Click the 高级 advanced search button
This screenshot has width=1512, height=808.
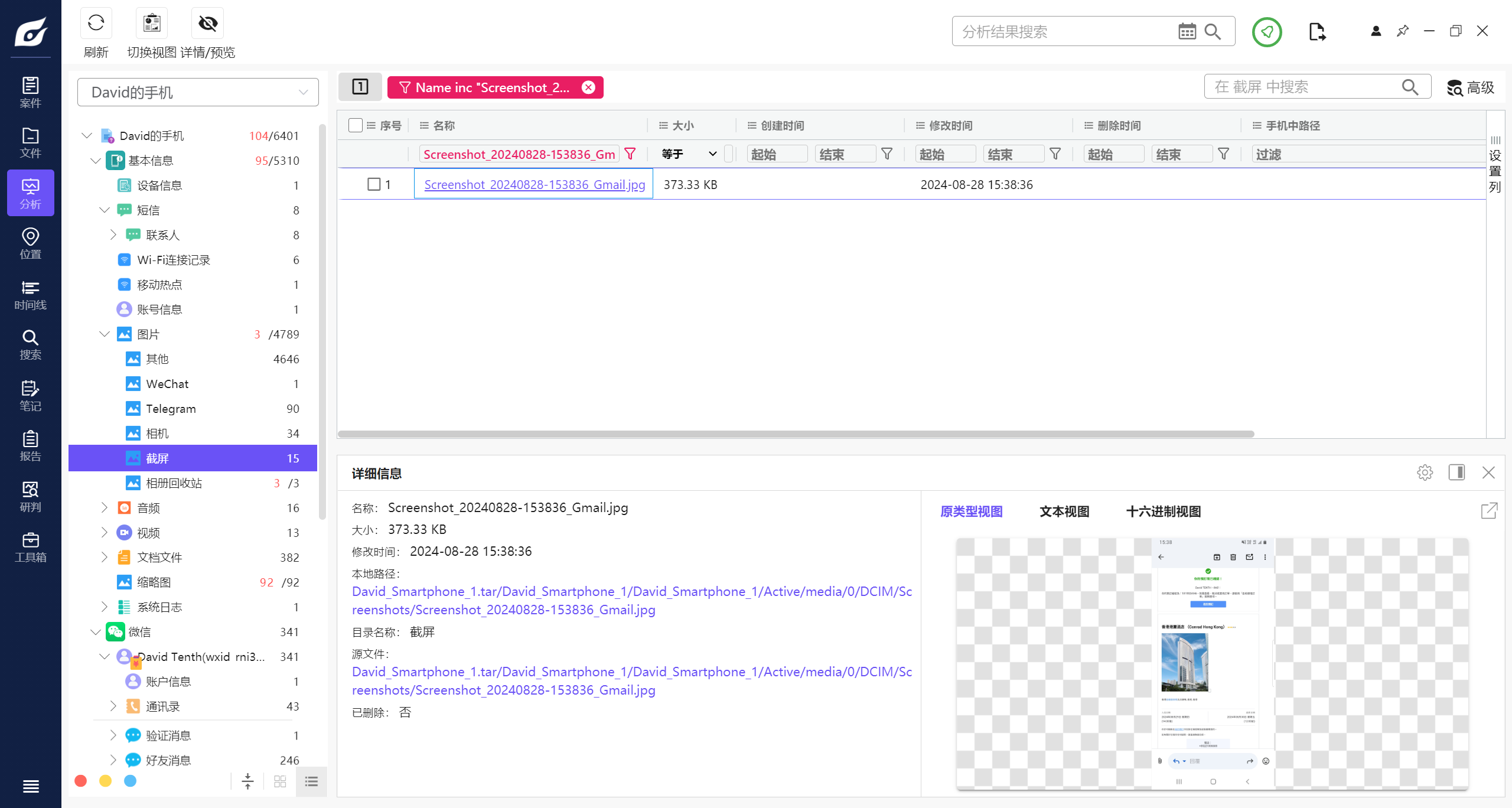(1471, 87)
